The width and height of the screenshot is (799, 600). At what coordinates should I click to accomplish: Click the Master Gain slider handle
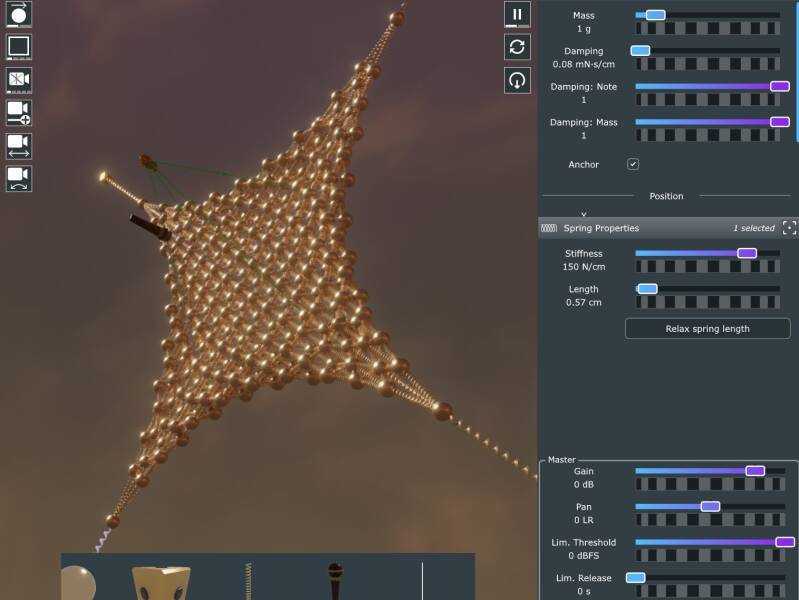click(x=755, y=471)
